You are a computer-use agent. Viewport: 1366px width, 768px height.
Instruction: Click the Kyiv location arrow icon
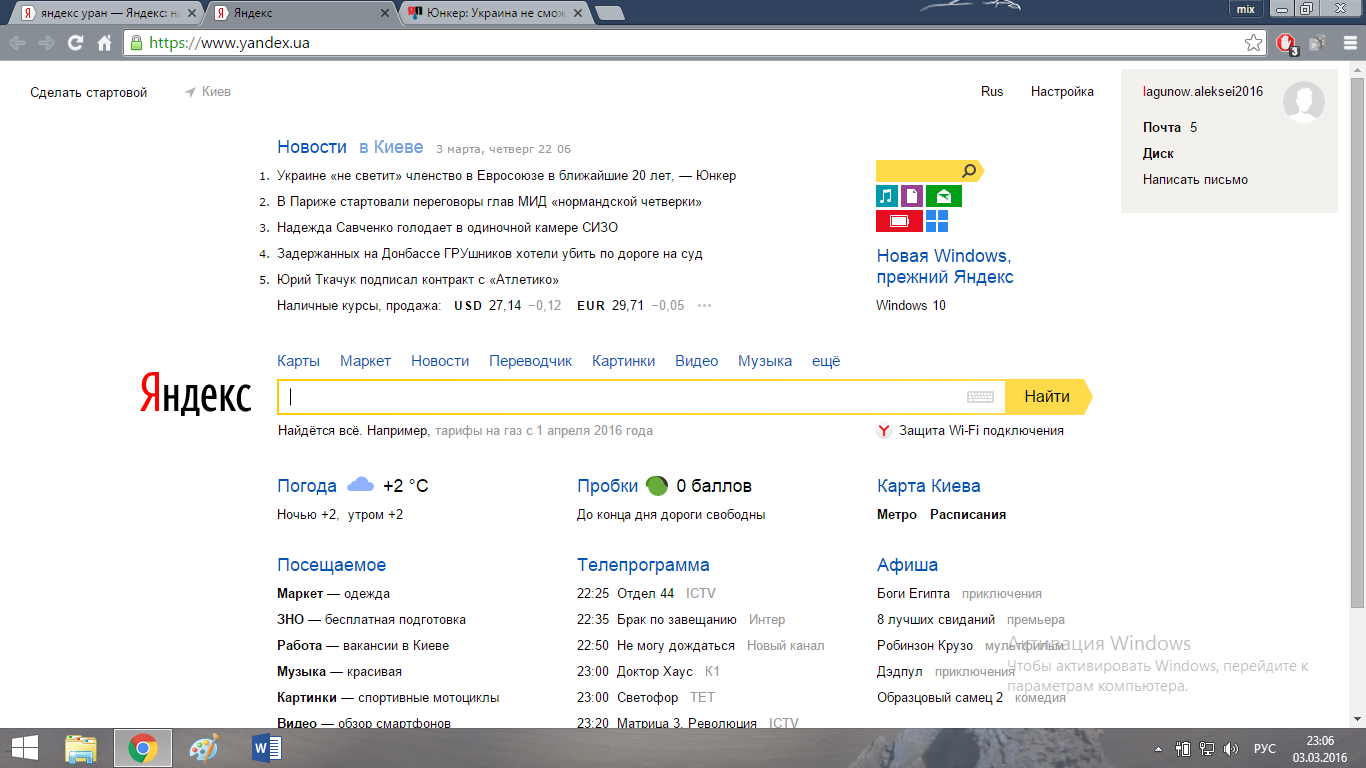point(190,92)
